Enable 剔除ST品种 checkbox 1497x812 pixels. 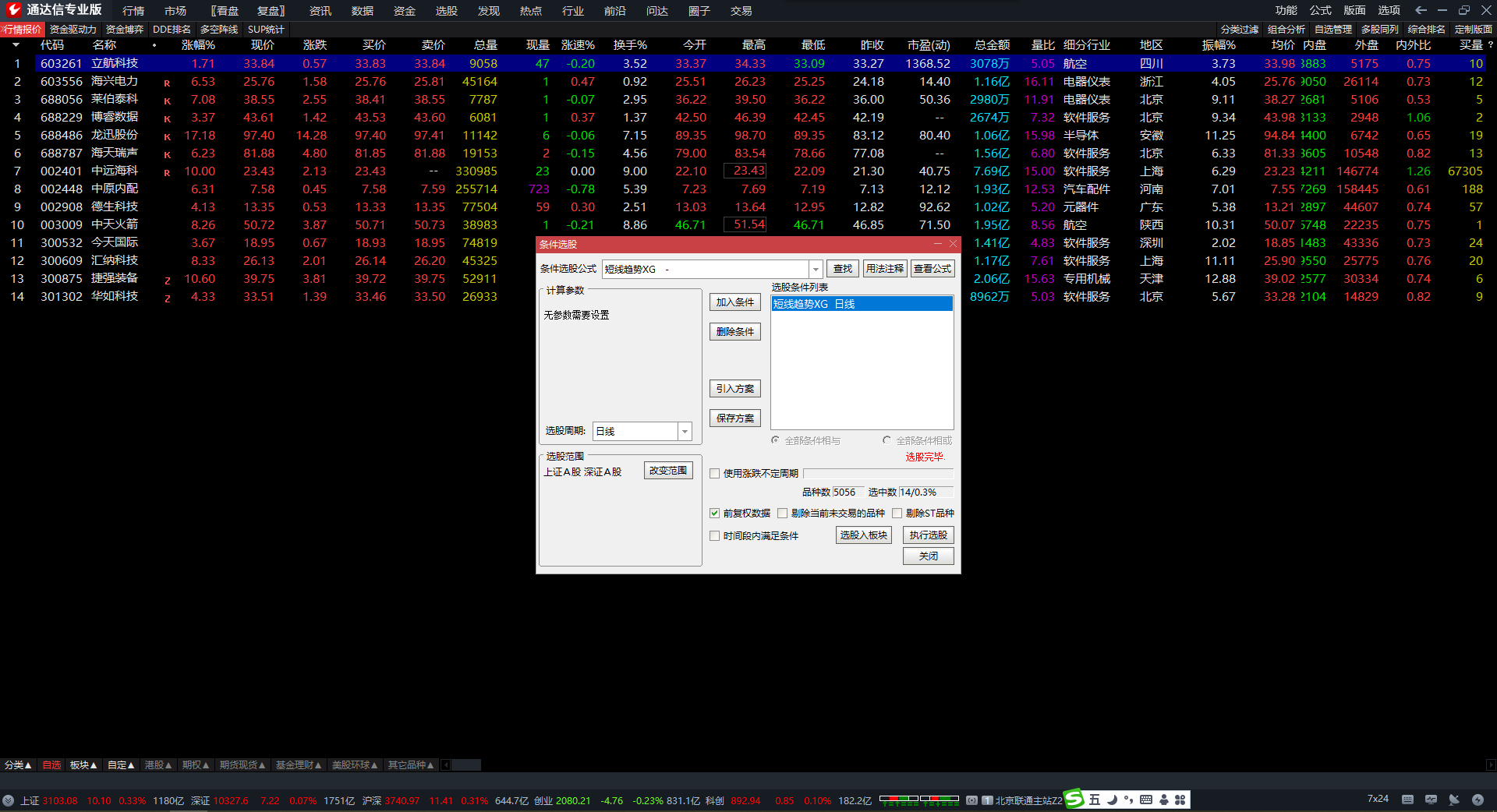(897, 513)
